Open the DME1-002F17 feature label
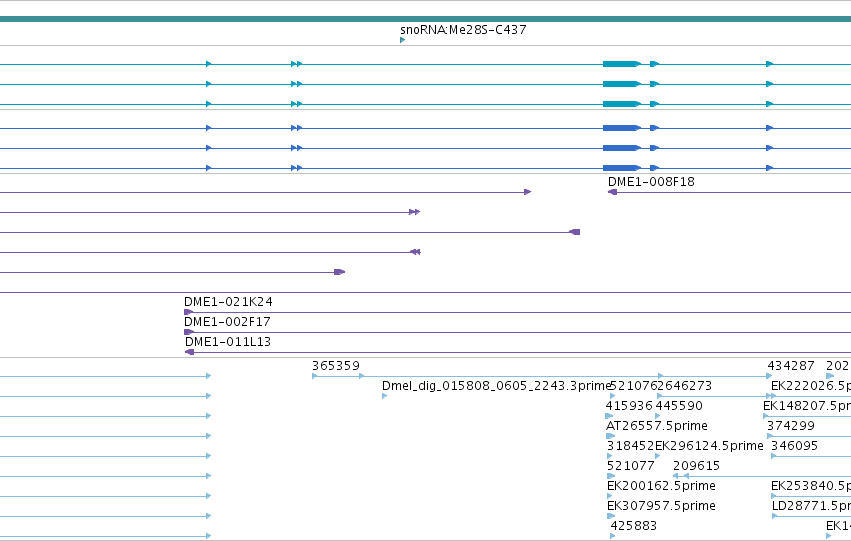The width and height of the screenshot is (851, 541). 227,322
